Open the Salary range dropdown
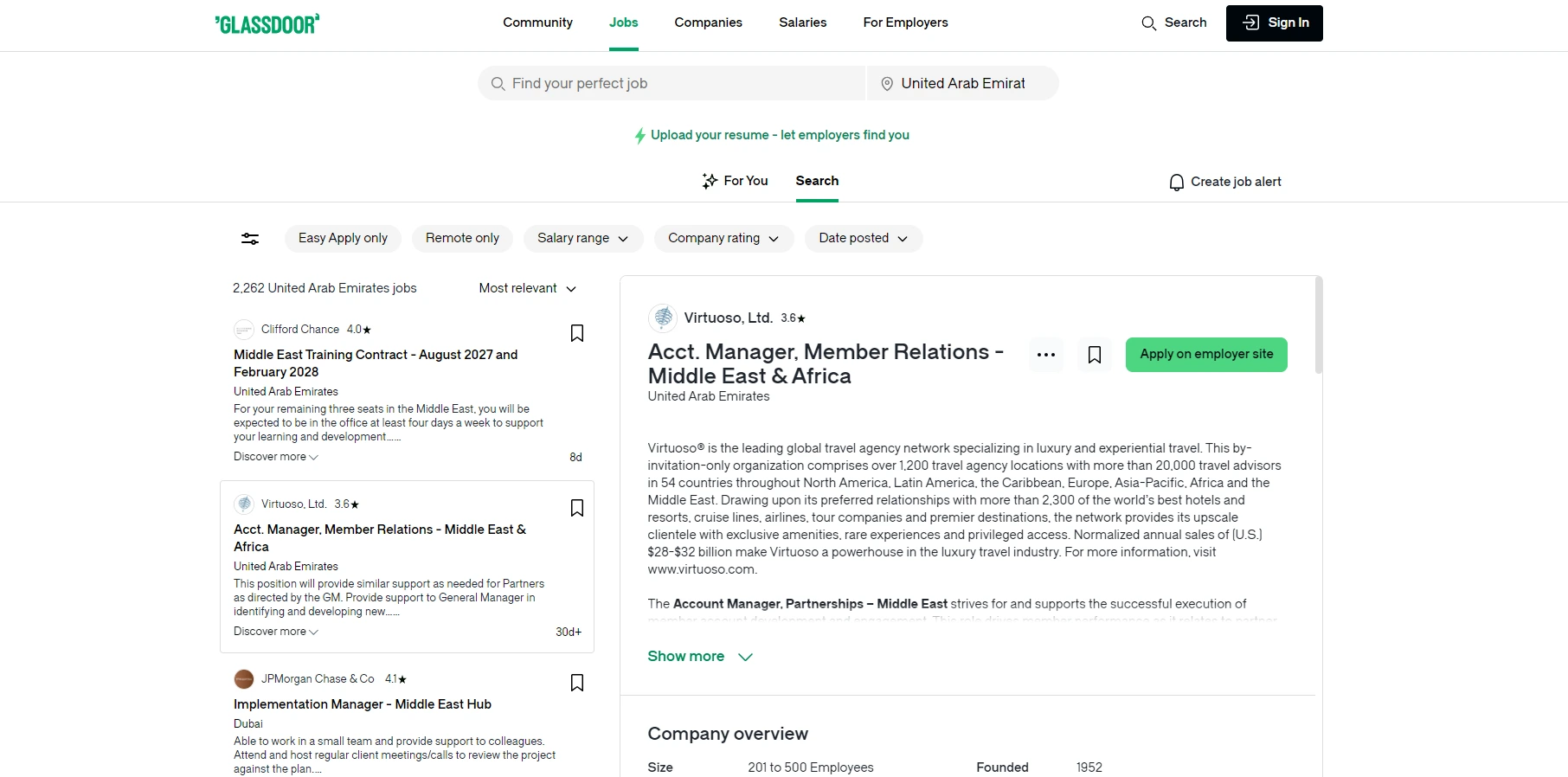 click(583, 239)
